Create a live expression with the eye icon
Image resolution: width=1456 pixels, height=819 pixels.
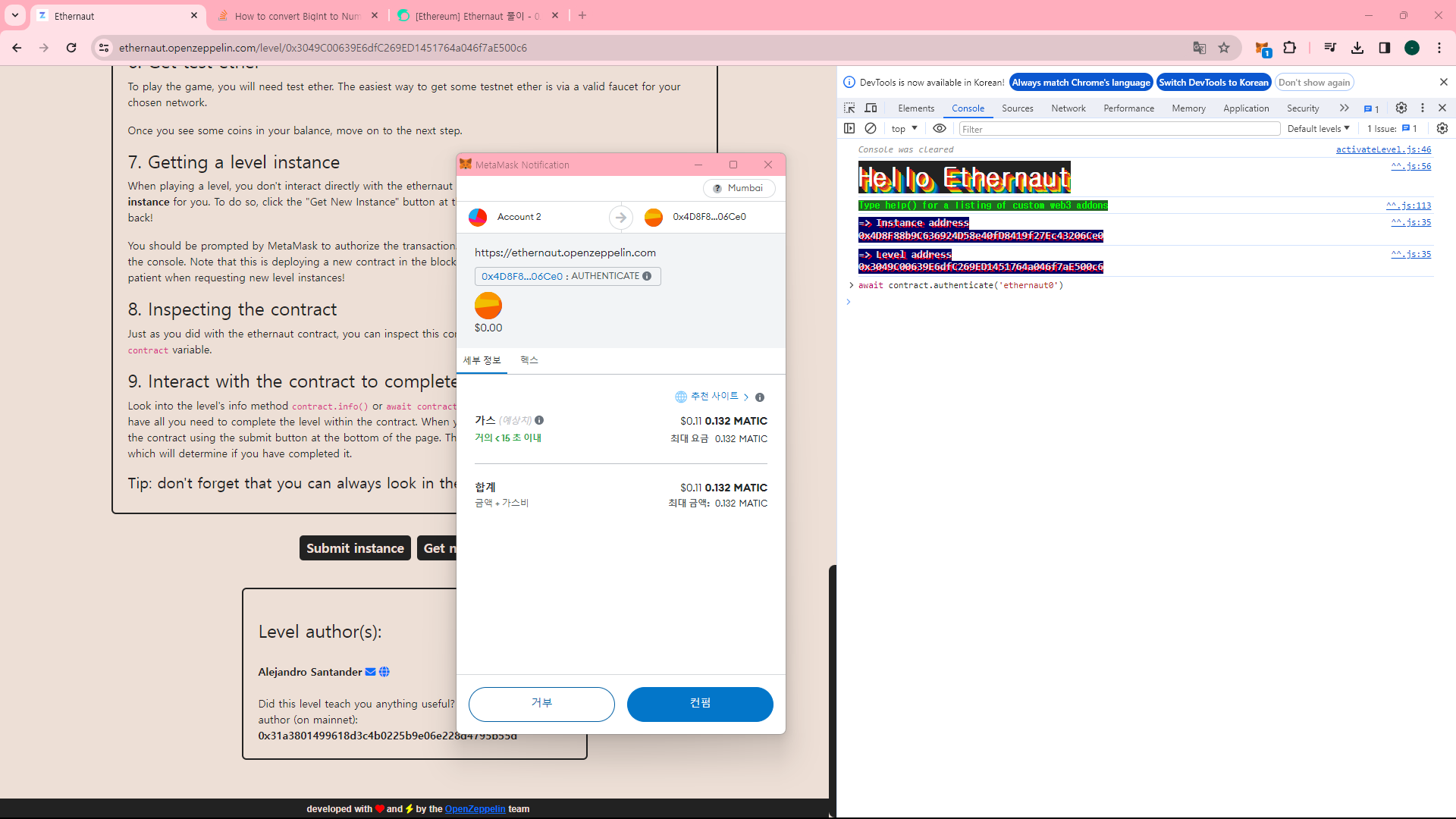[x=940, y=128]
